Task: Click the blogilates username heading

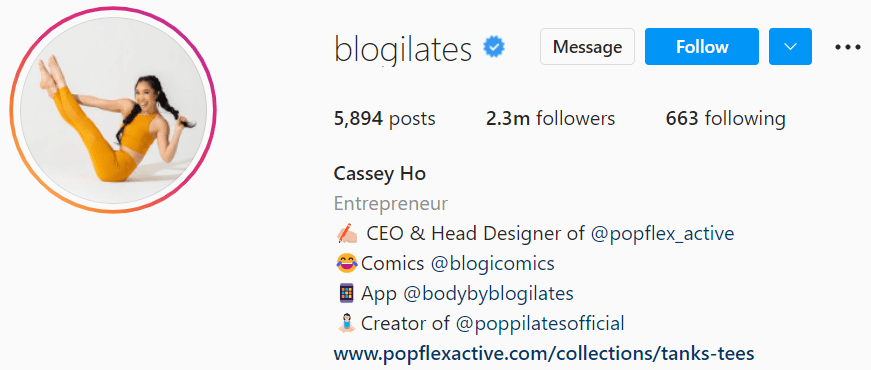Action: click(x=403, y=49)
